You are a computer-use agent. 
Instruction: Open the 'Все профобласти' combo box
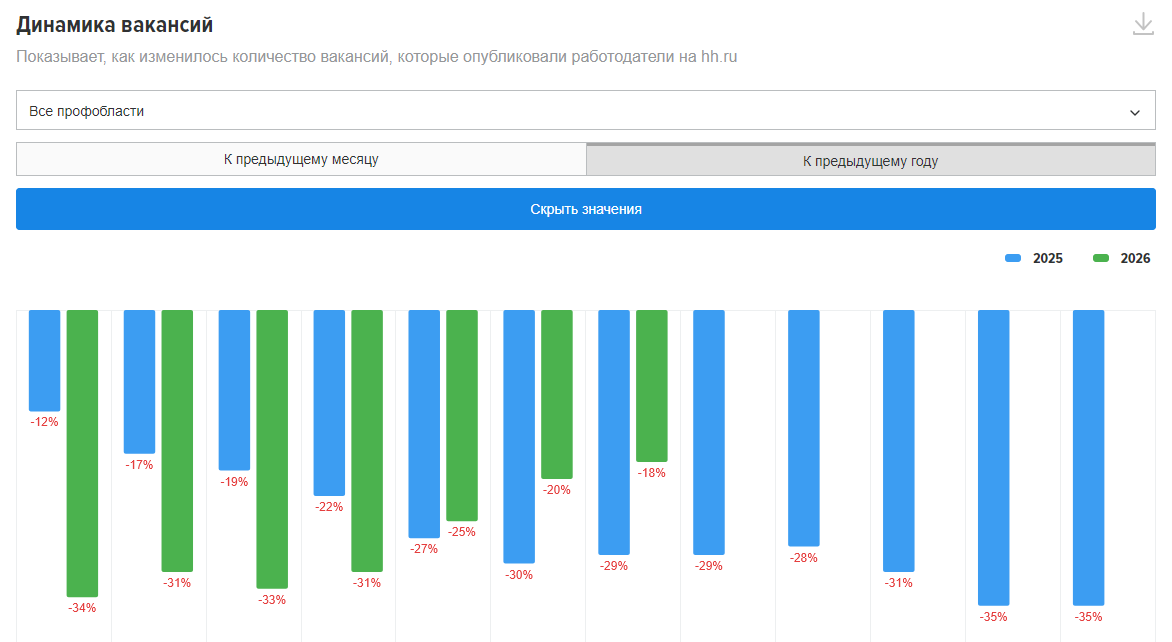point(585,111)
